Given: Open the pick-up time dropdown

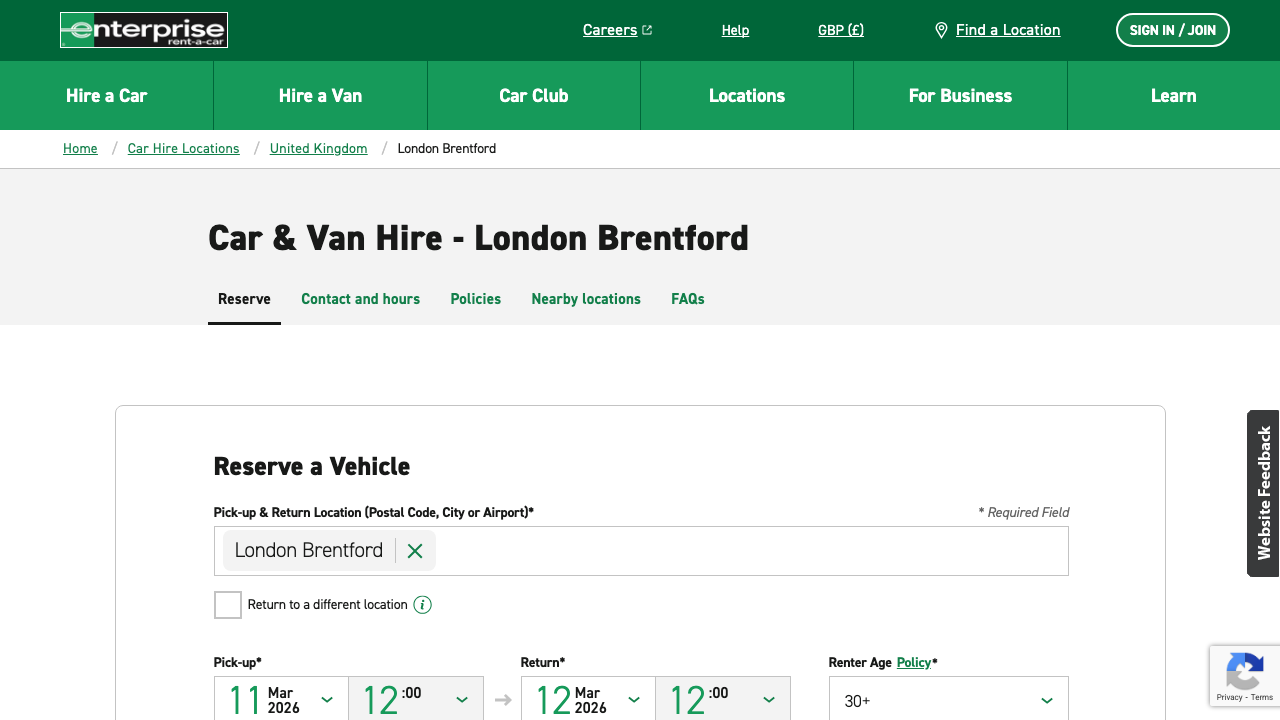Looking at the screenshot, I should coord(461,700).
